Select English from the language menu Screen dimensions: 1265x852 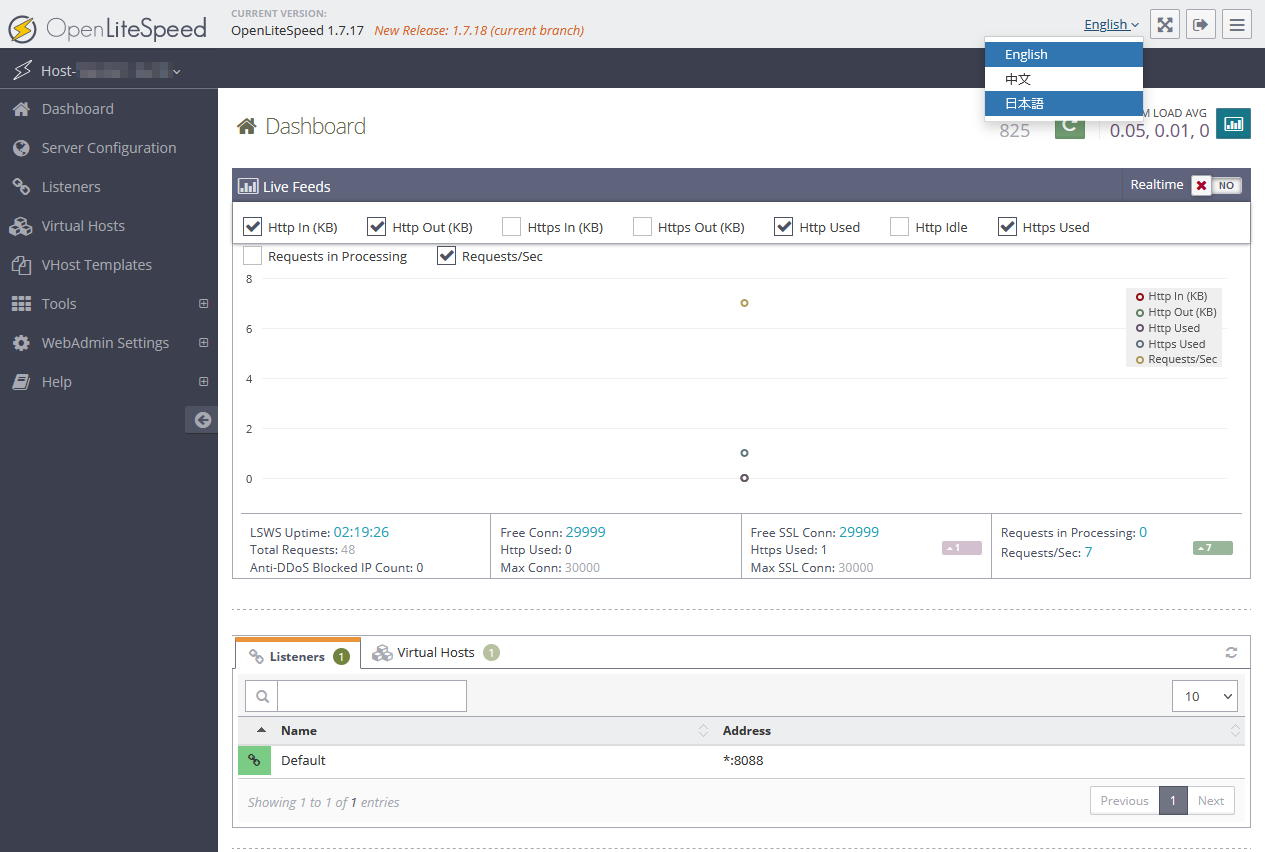coord(1064,55)
